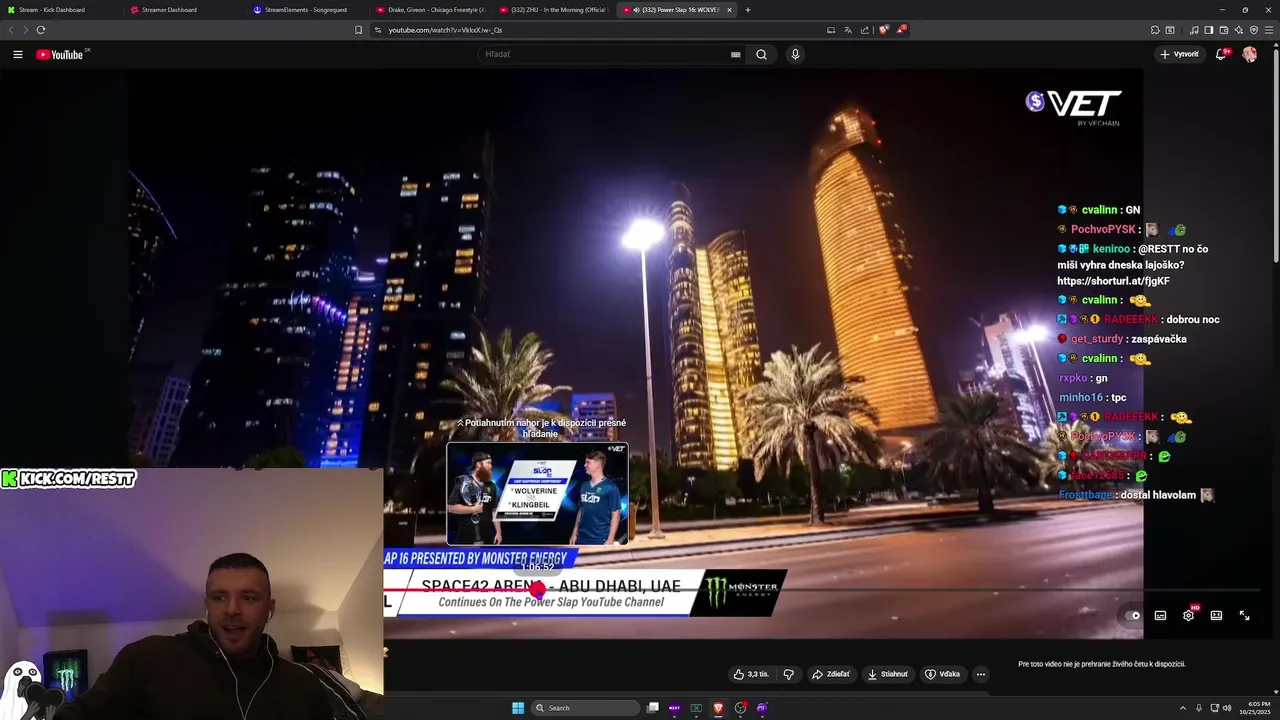The image size is (1280, 720).
Task: Expand hidden system tray icons chevron
Action: [1183, 708]
